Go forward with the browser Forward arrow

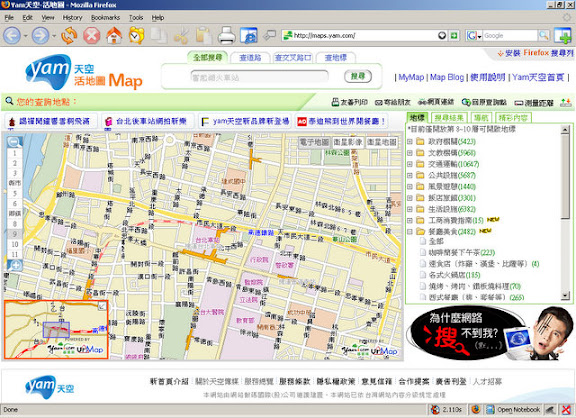coord(40,36)
